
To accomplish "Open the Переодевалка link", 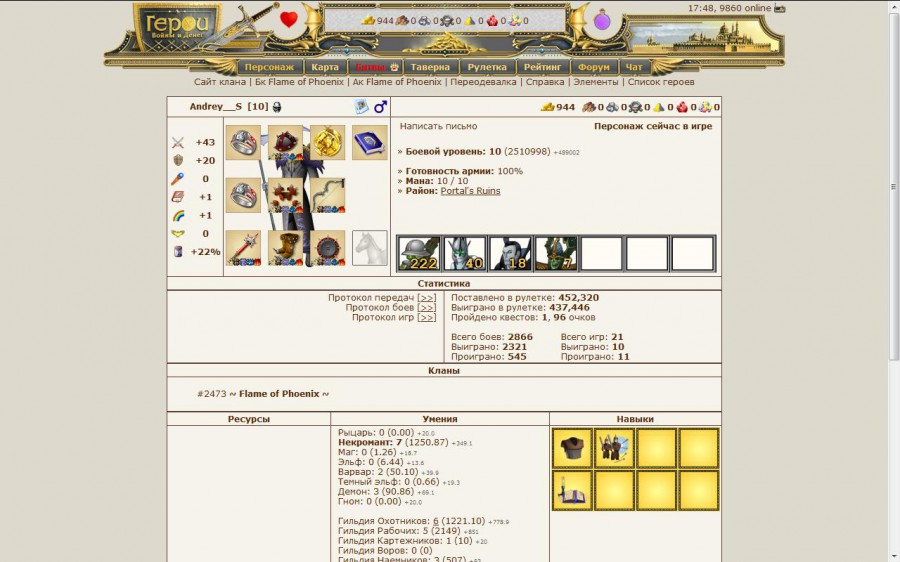I will tap(483, 82).
